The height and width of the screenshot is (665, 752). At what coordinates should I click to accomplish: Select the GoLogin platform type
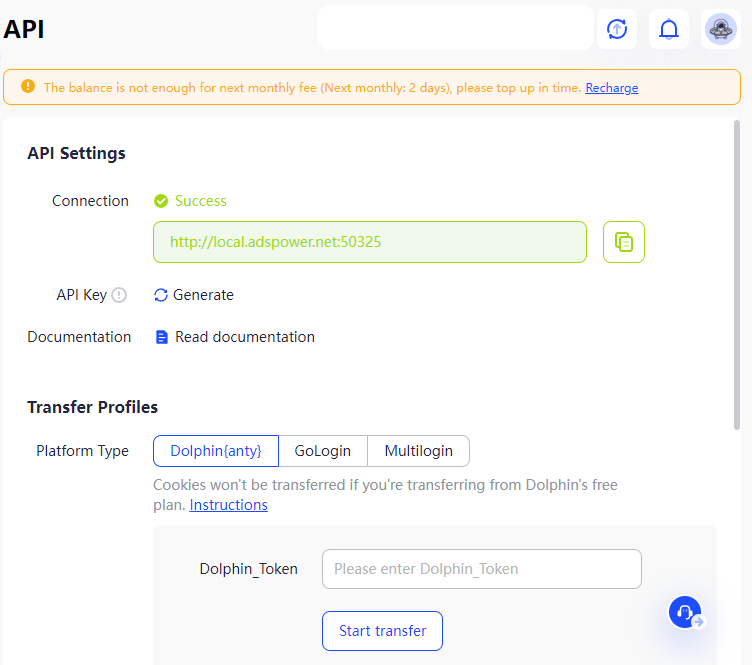pyautogui.click(x=323, y=451)
